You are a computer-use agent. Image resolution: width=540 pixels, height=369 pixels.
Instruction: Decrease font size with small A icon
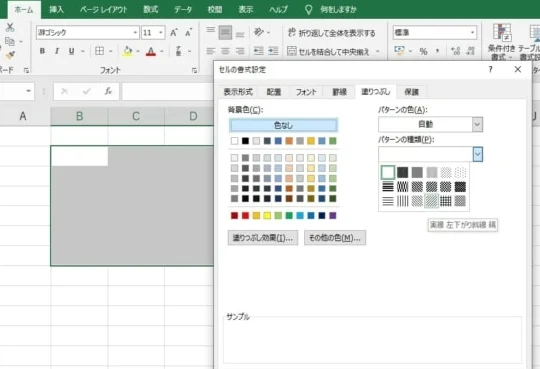188,32
